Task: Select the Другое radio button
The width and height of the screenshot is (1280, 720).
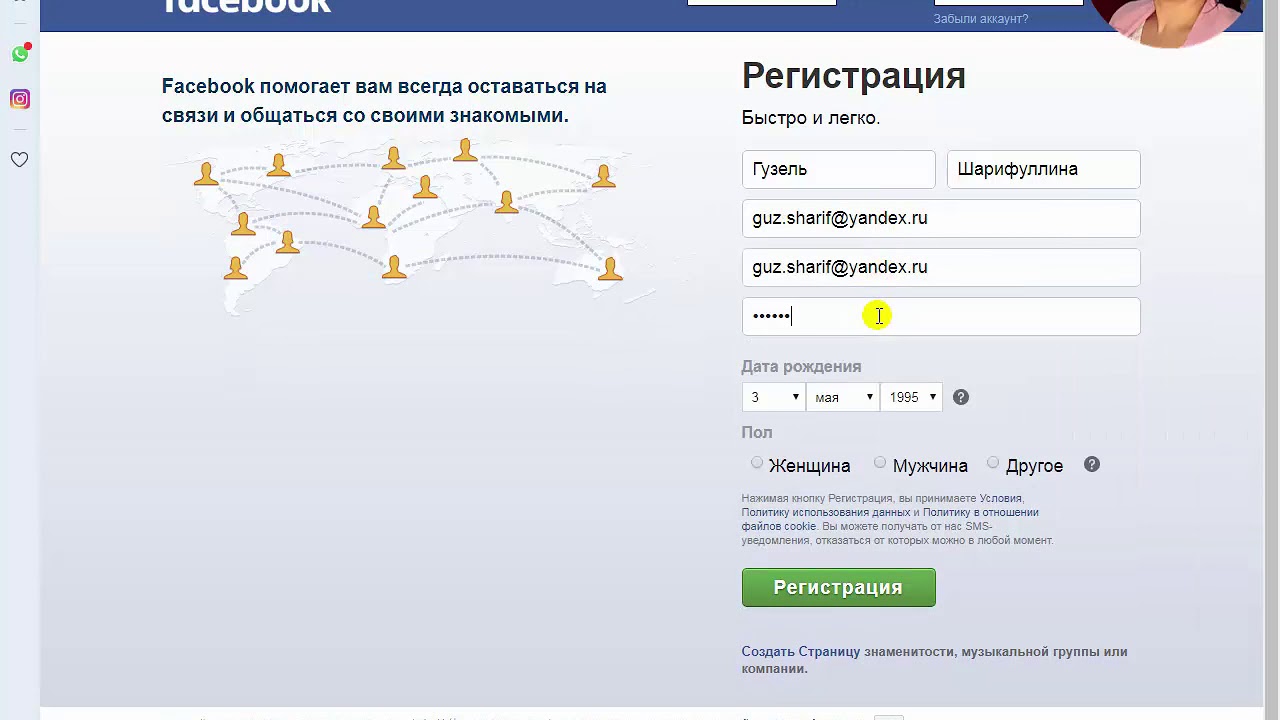Action: point(993,462)
